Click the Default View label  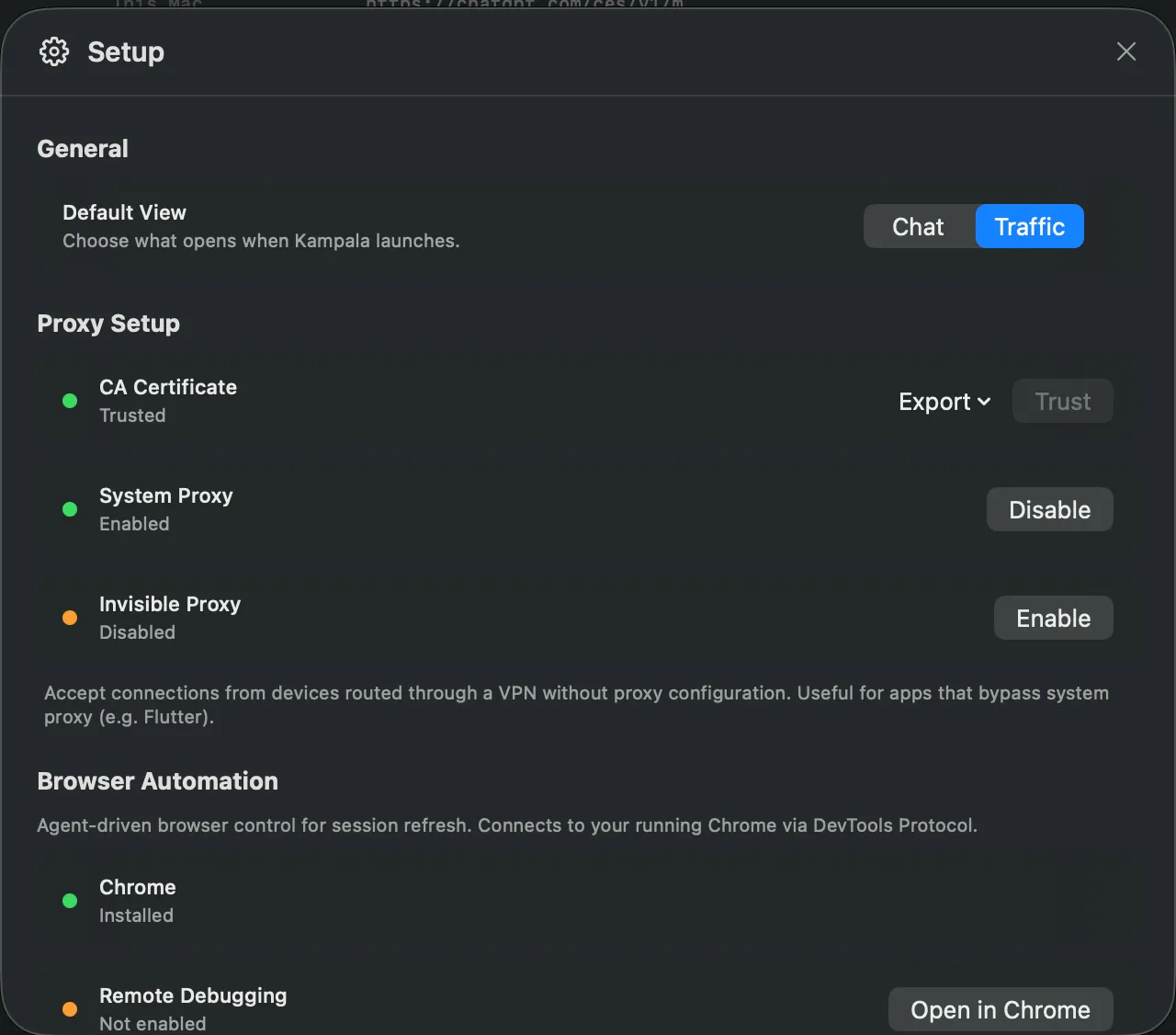[124, 212]
